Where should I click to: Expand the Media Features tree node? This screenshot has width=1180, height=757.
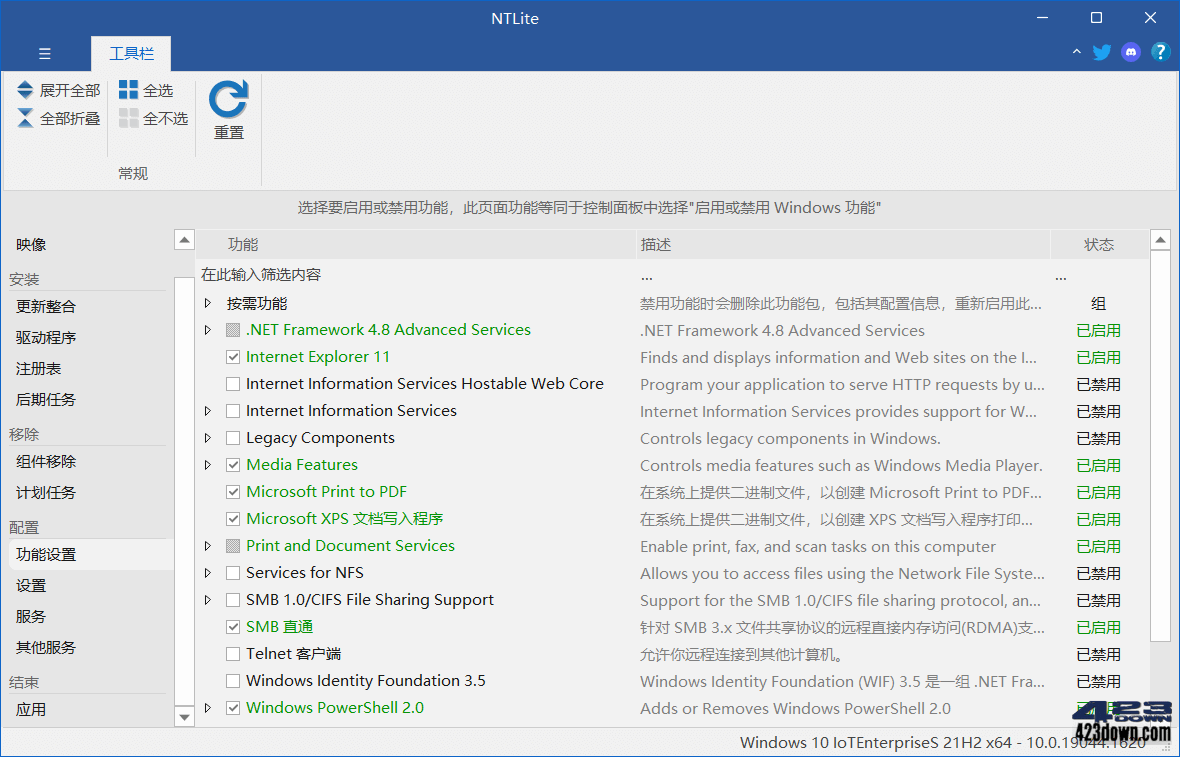point(208,464)
